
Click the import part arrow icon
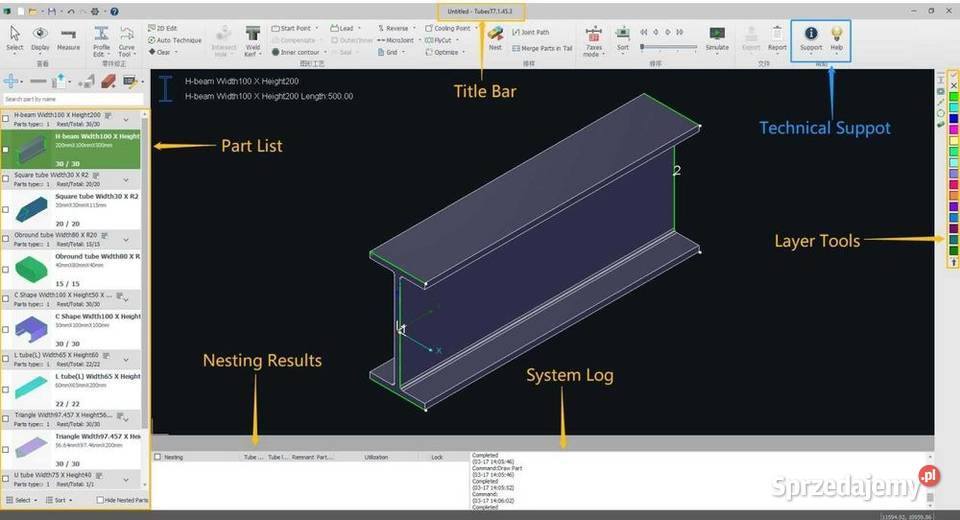(x=59, y=81)
